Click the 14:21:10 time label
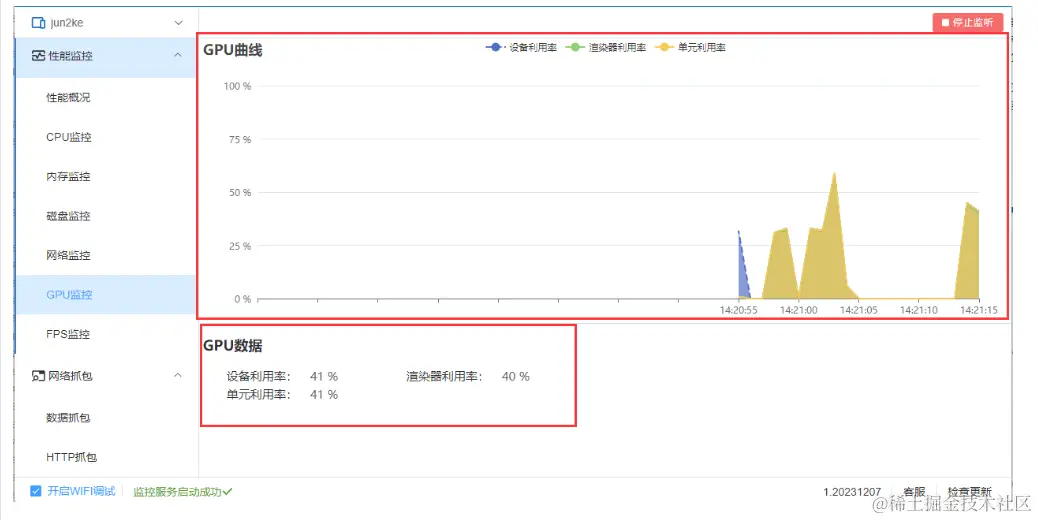Viewport: 1038px width, 520px height. [919, 310]
